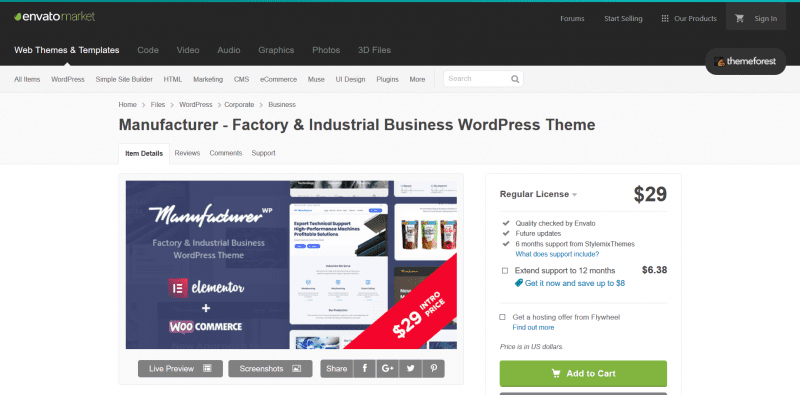Viewport: 800px width, 395px height.
Task: Click the green Add to Cart button
Action: tap(583, 374)
